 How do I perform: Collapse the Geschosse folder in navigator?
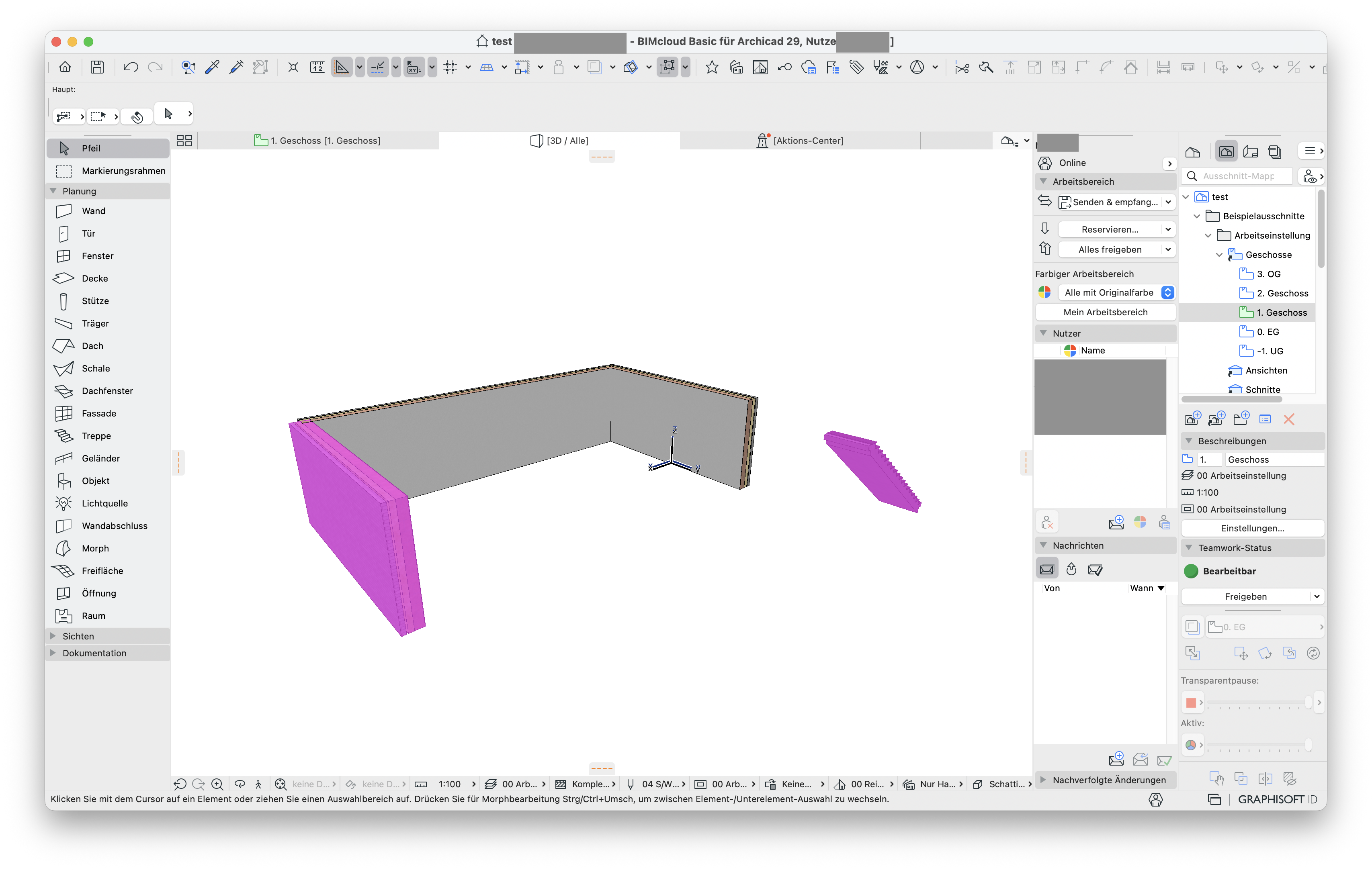(x=1219, y=255)
